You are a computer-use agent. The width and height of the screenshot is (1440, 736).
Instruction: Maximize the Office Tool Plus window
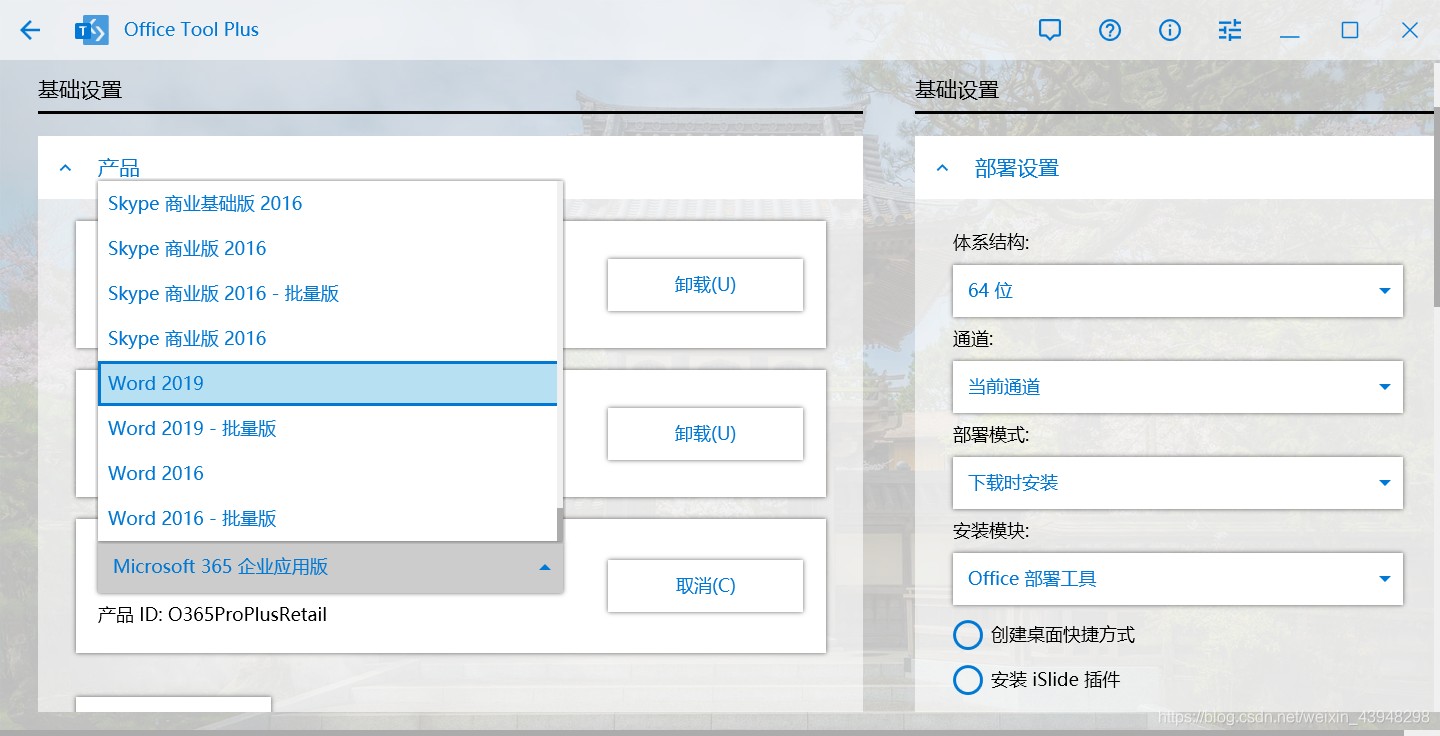coord(1349,30)
